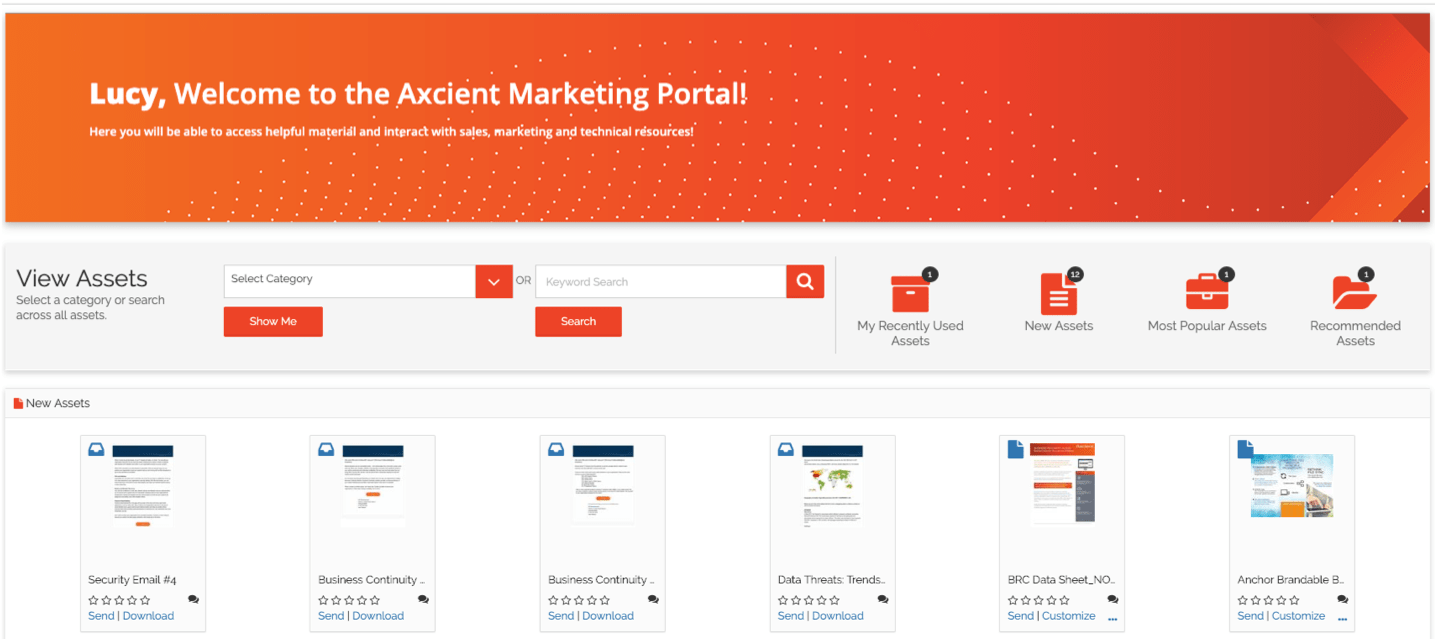Expand the Select Category dropdown arrow
1435x639 pixels.
pos(494,282)
